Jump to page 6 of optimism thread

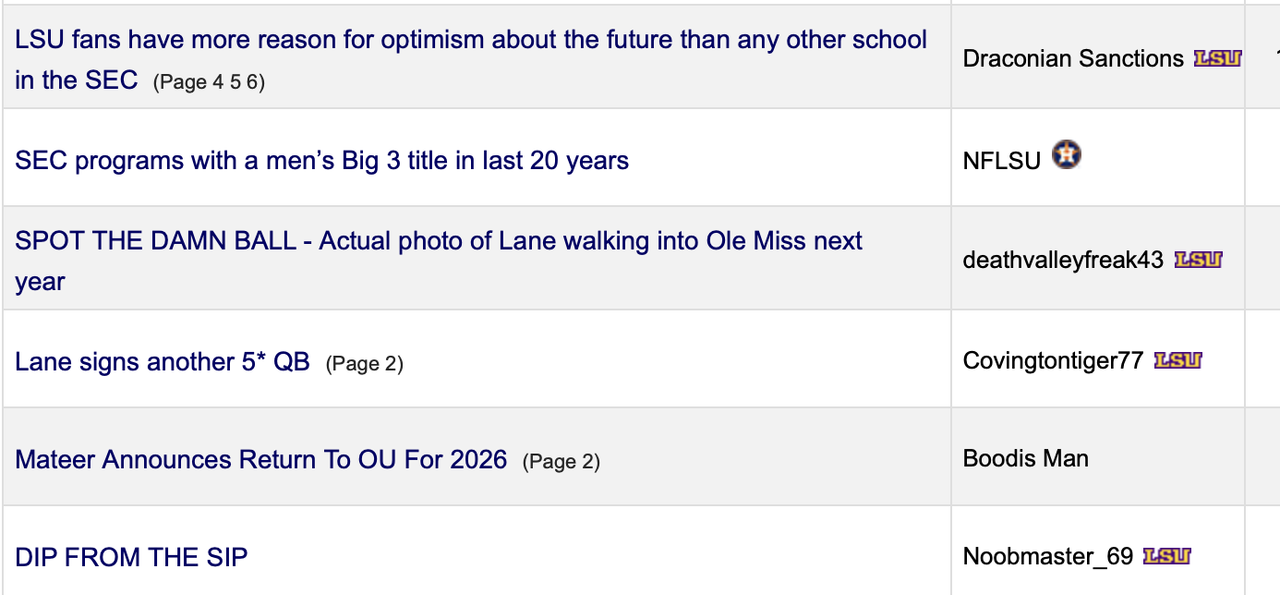point(253,83)
